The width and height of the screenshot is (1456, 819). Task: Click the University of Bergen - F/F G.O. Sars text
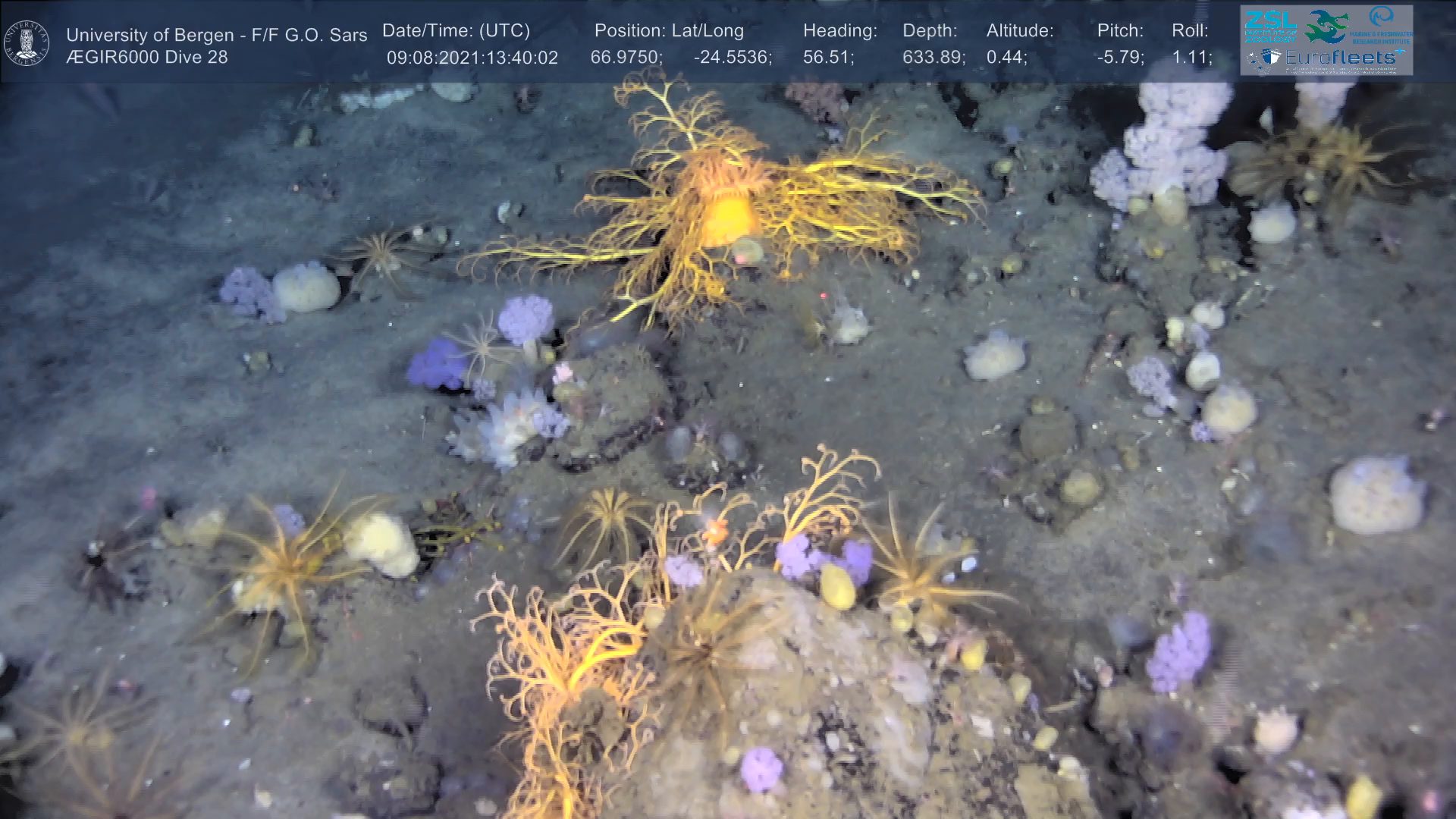pos(216,35)
